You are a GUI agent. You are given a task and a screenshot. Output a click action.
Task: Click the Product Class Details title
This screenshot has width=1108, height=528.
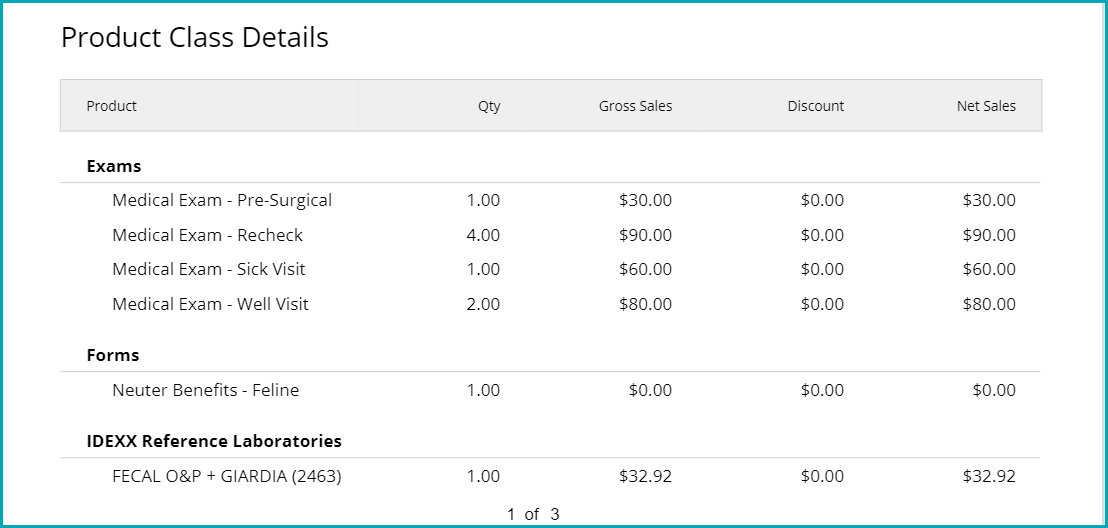pos(195,38)
